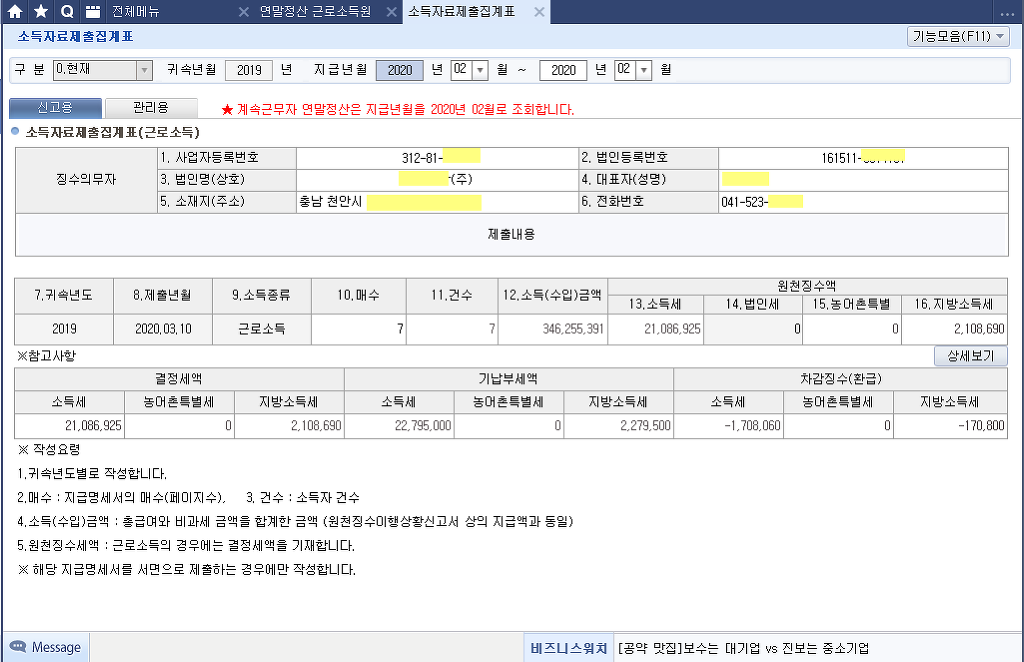Click the calendar icon beside 전체메뉴

click(93, 12)
